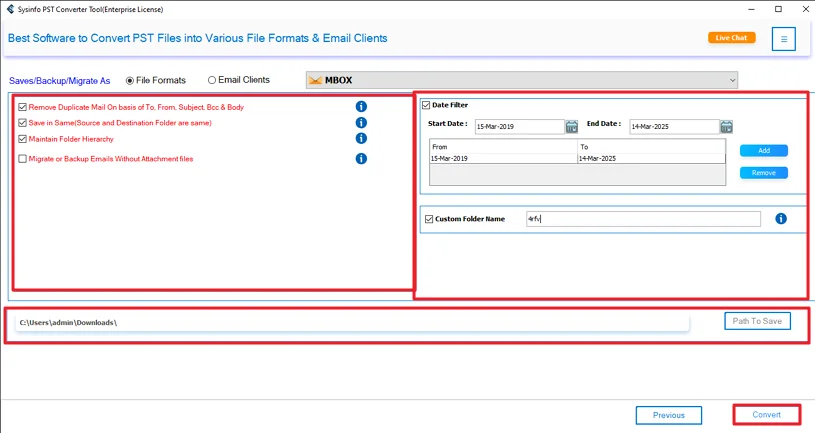
Task: Minimize the PST Converter window
Action: point(752,9)
